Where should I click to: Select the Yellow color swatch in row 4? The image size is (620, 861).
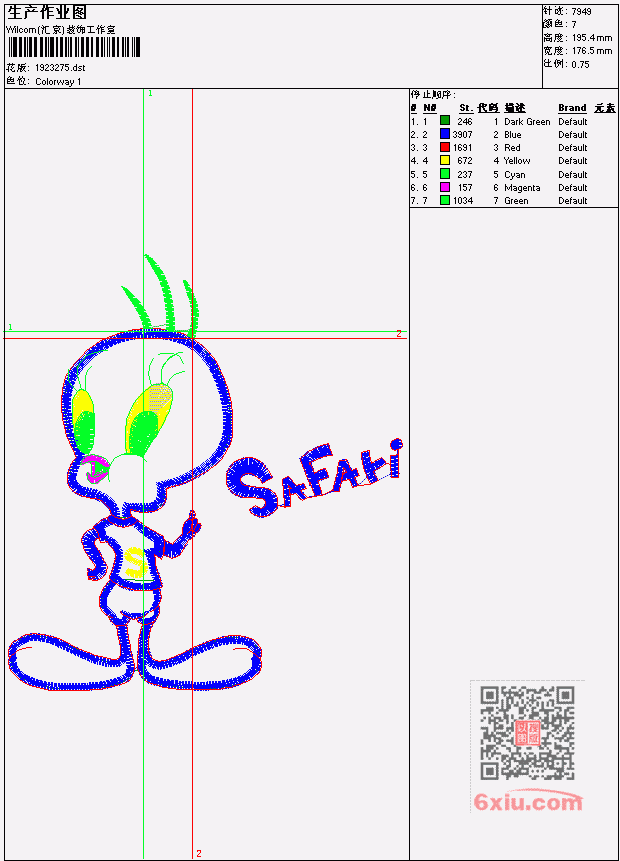pos(445,160)
